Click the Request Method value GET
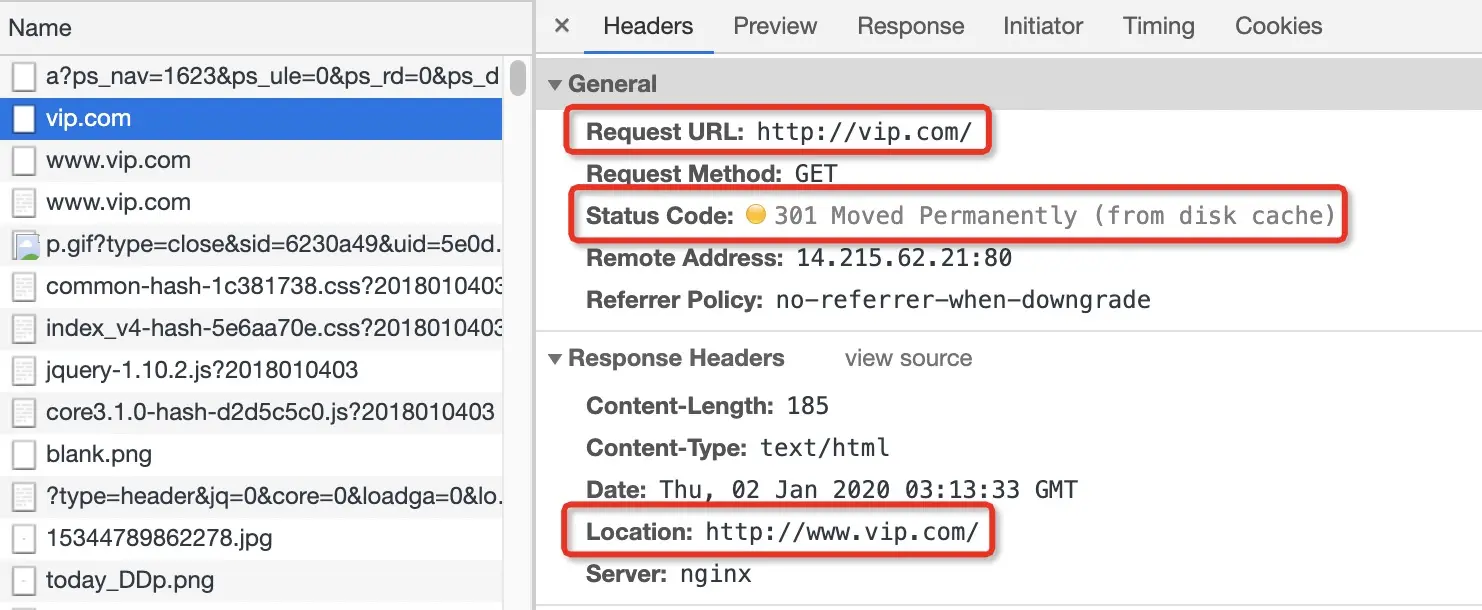 [816, 174]
